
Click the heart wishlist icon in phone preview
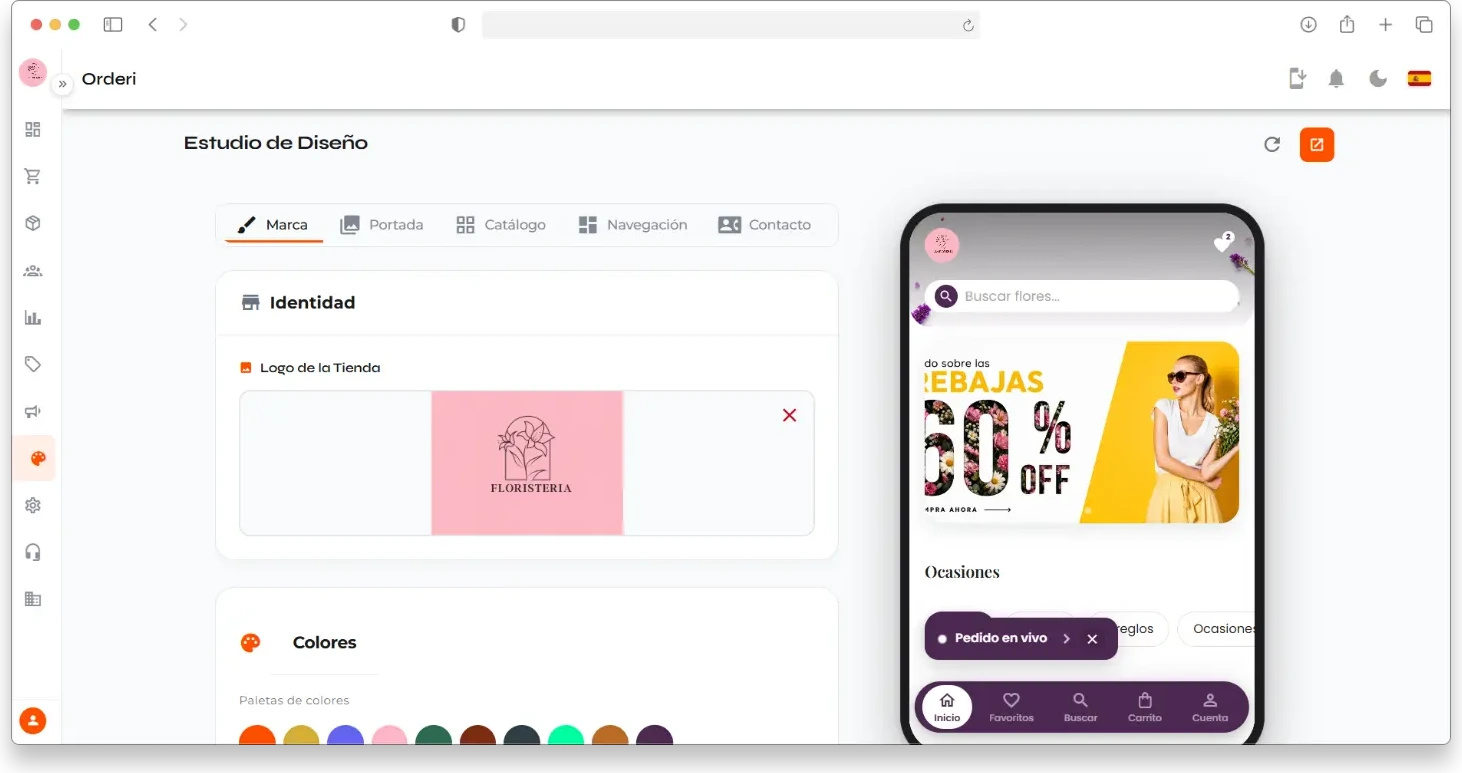[x=1222, y=243]
